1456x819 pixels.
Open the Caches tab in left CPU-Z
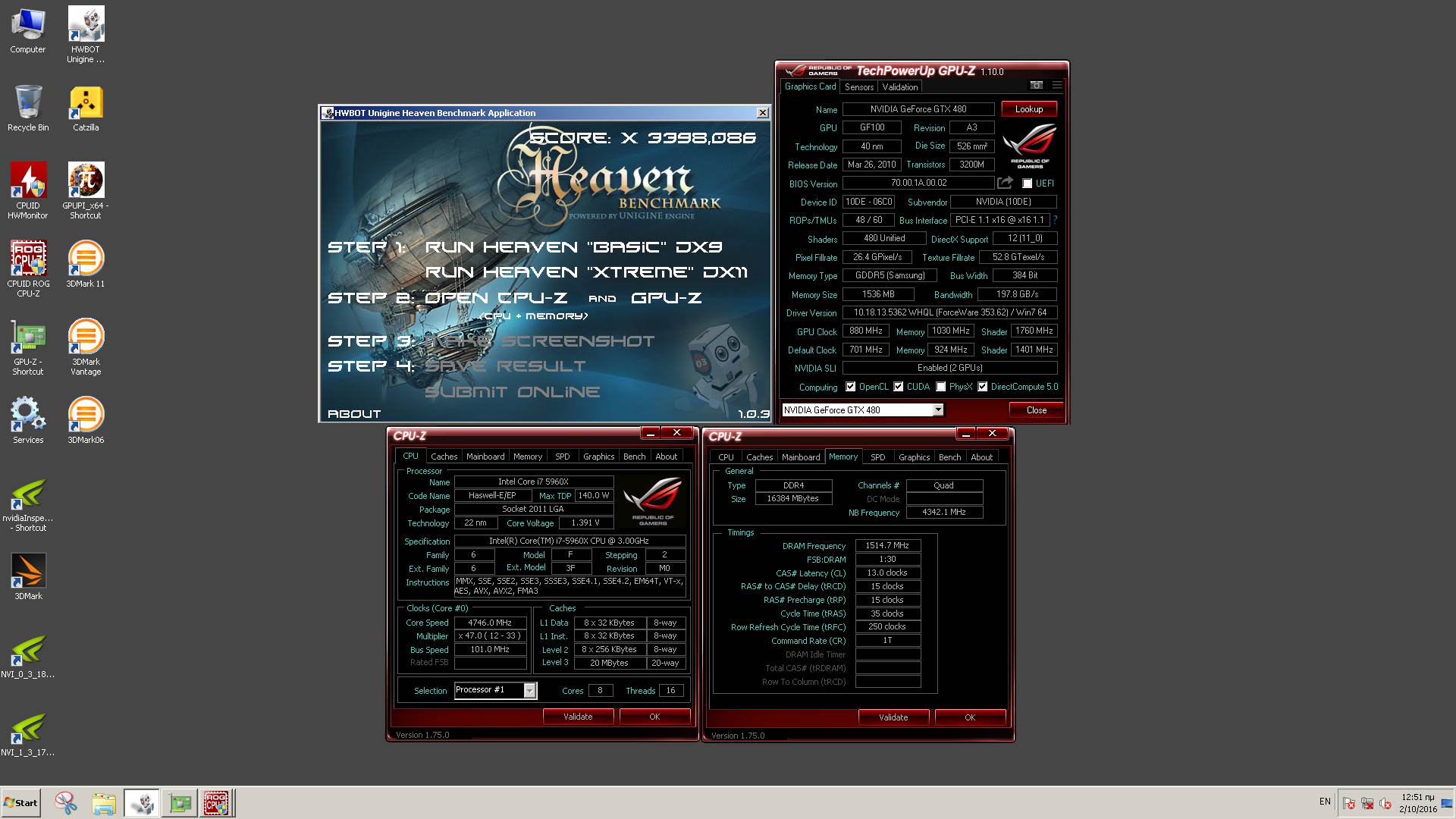(x=444, y=457)
